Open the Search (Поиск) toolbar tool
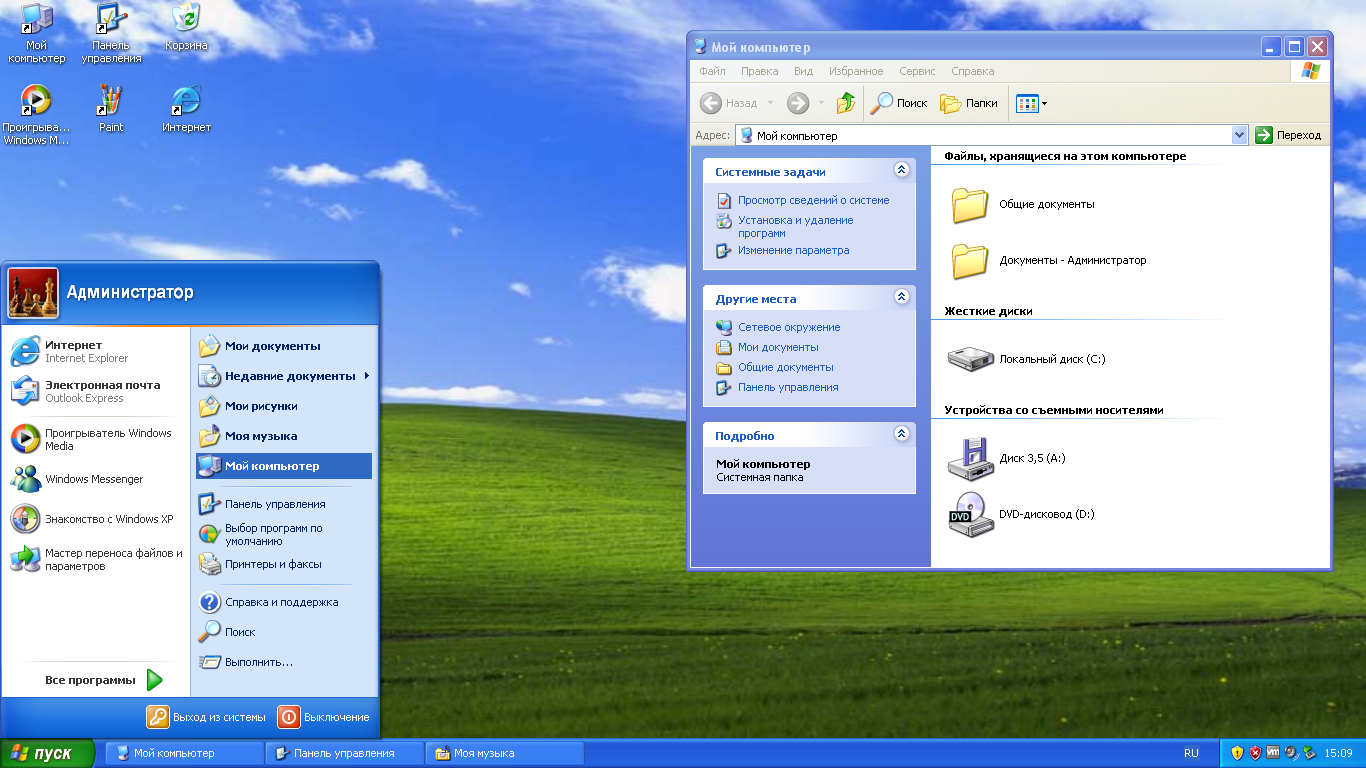This screenshot has height=768, width=1366. coord(898,103)
